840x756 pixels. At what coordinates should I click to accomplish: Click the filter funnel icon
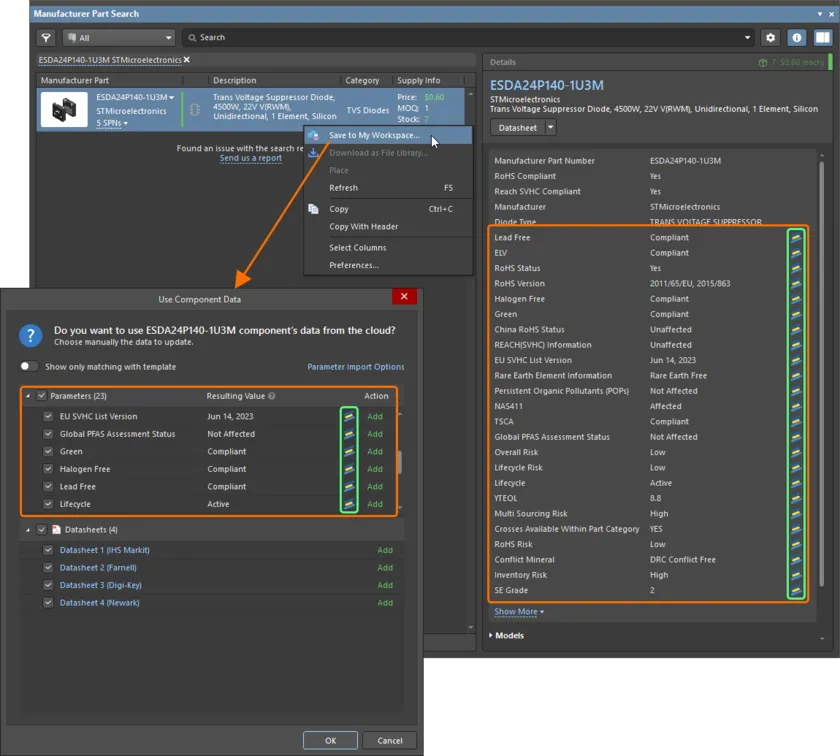click(x=46, y=38)
